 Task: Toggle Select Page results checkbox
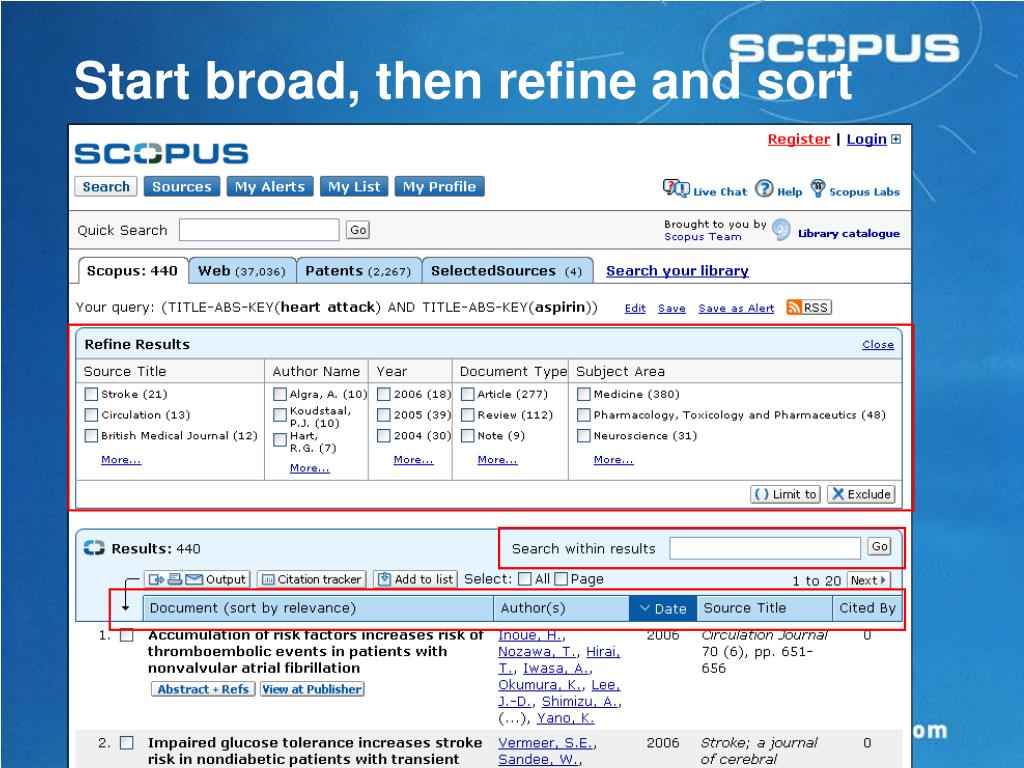pos(561,579)
